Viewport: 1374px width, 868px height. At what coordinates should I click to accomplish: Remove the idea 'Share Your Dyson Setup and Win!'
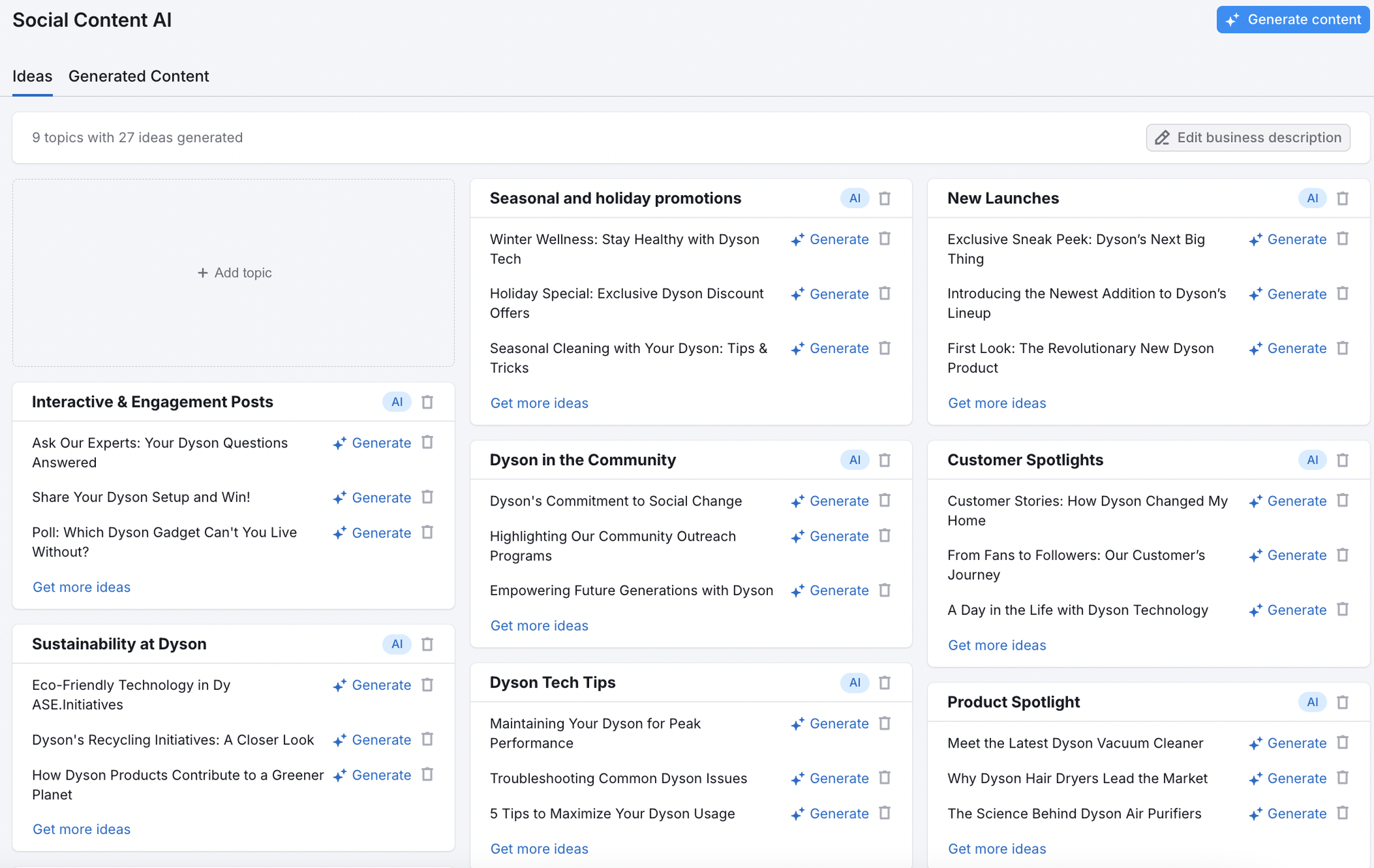coord(427,497)
